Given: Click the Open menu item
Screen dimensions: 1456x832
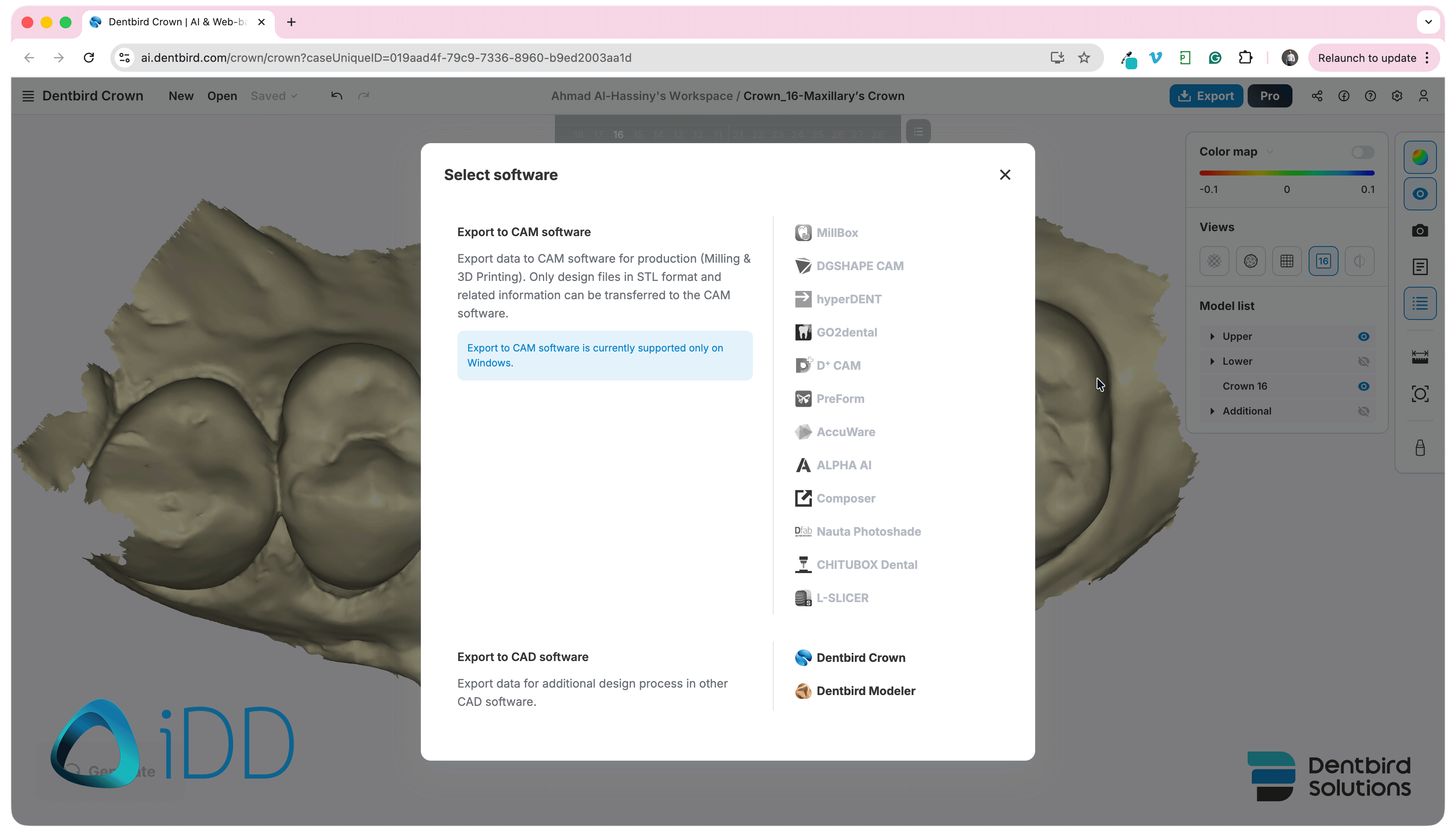Looking at the screenshot, I should point(222,96).
